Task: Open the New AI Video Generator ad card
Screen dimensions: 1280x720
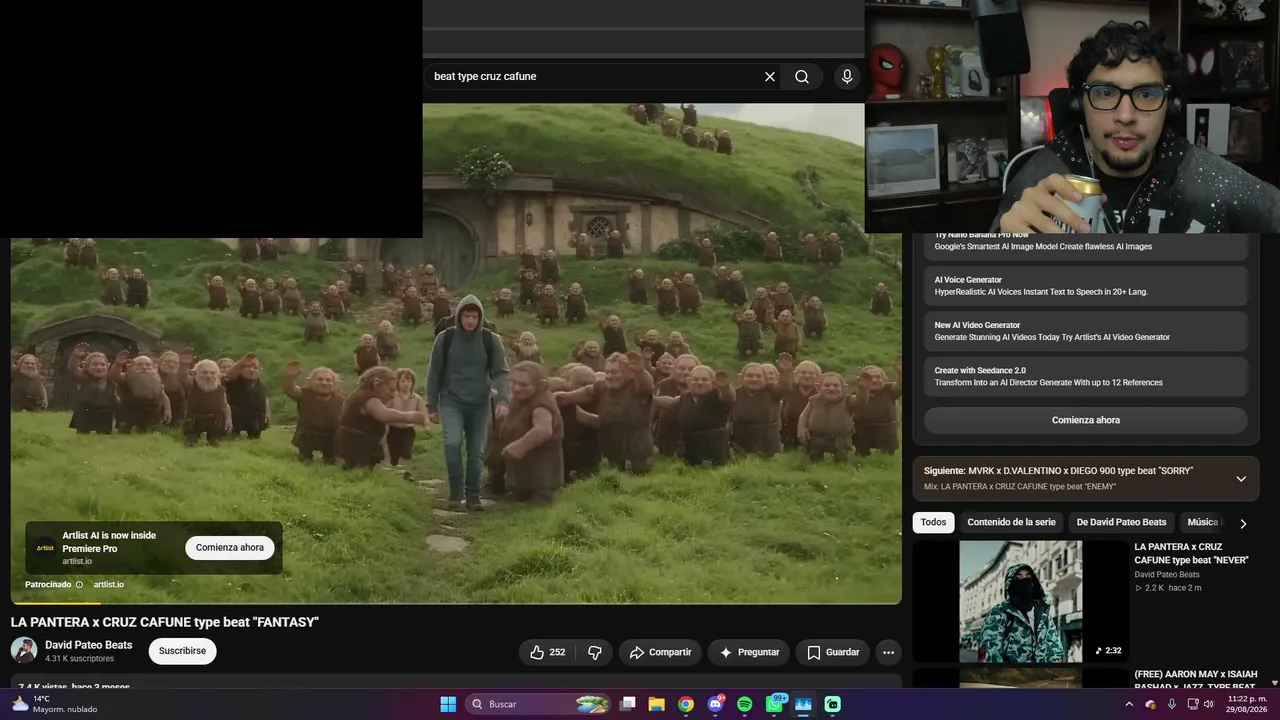Action: (x=1085, y=331)
